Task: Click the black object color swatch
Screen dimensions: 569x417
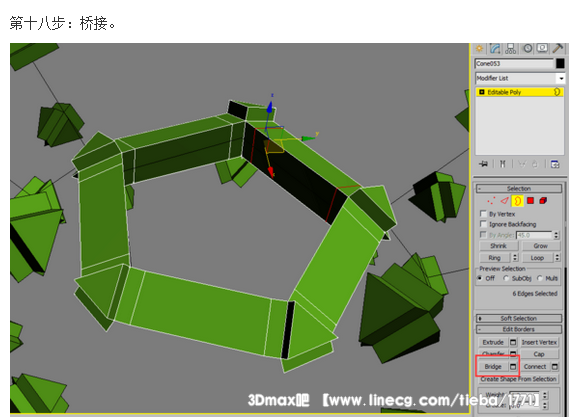Action: tap(560, 64)
